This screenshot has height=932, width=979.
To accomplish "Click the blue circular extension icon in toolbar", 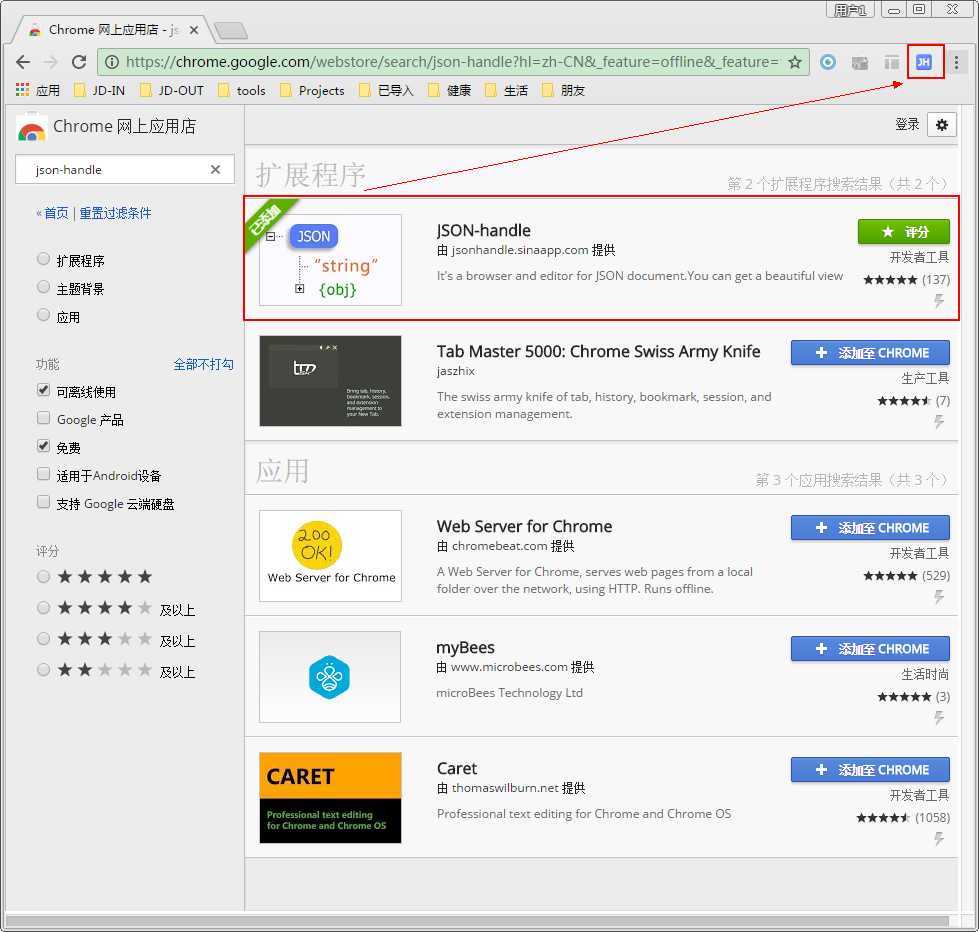I will point(828,62).
